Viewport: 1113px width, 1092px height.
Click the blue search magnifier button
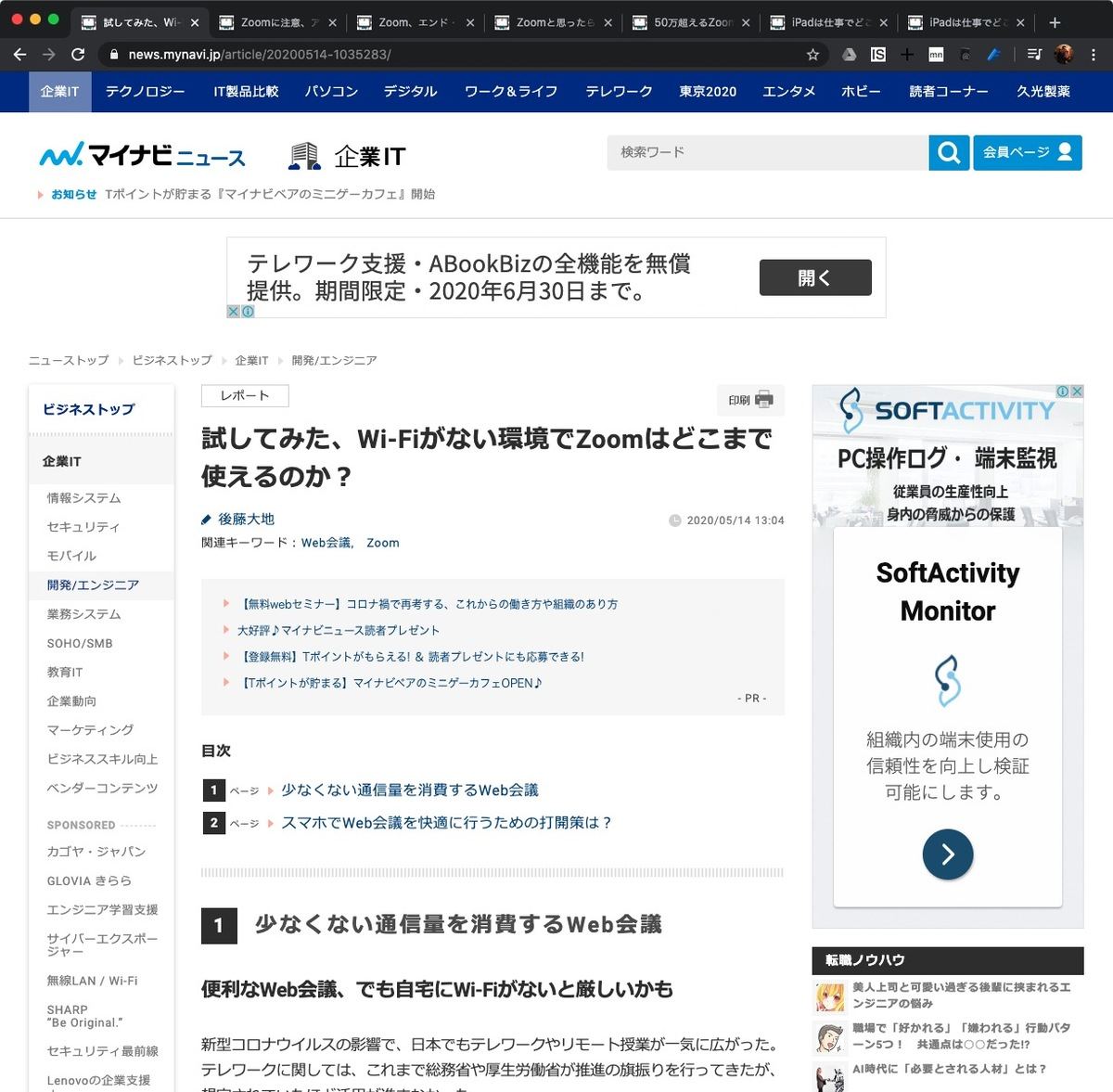949,152
